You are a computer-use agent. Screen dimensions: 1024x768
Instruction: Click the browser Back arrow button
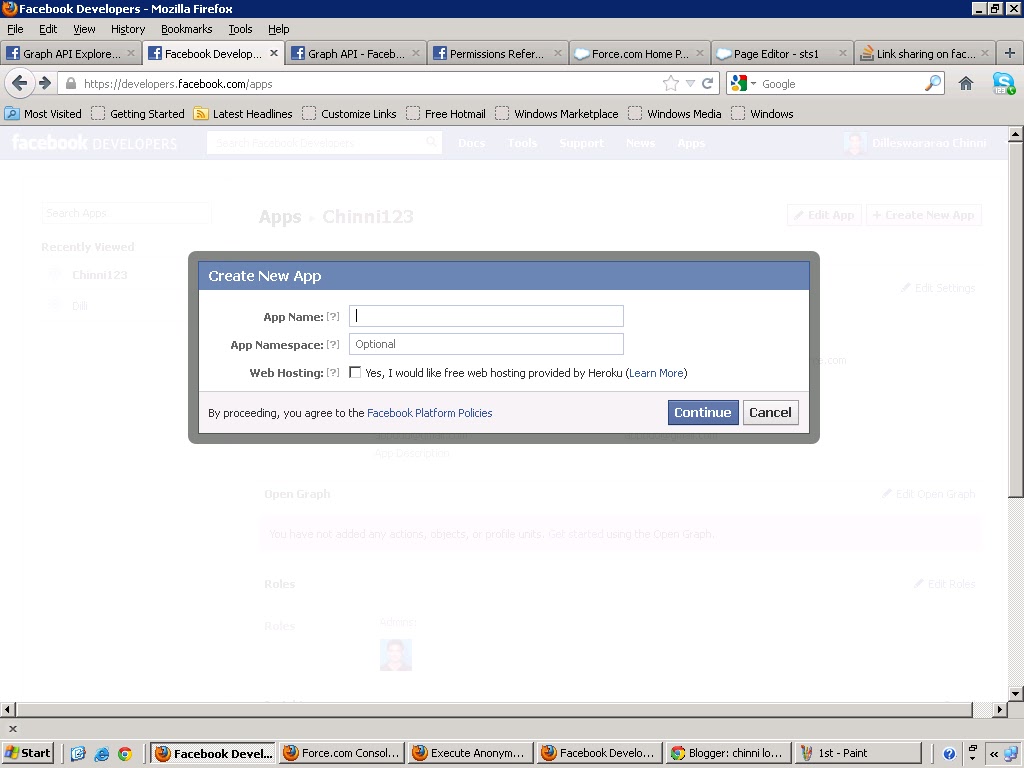(20, 83)
